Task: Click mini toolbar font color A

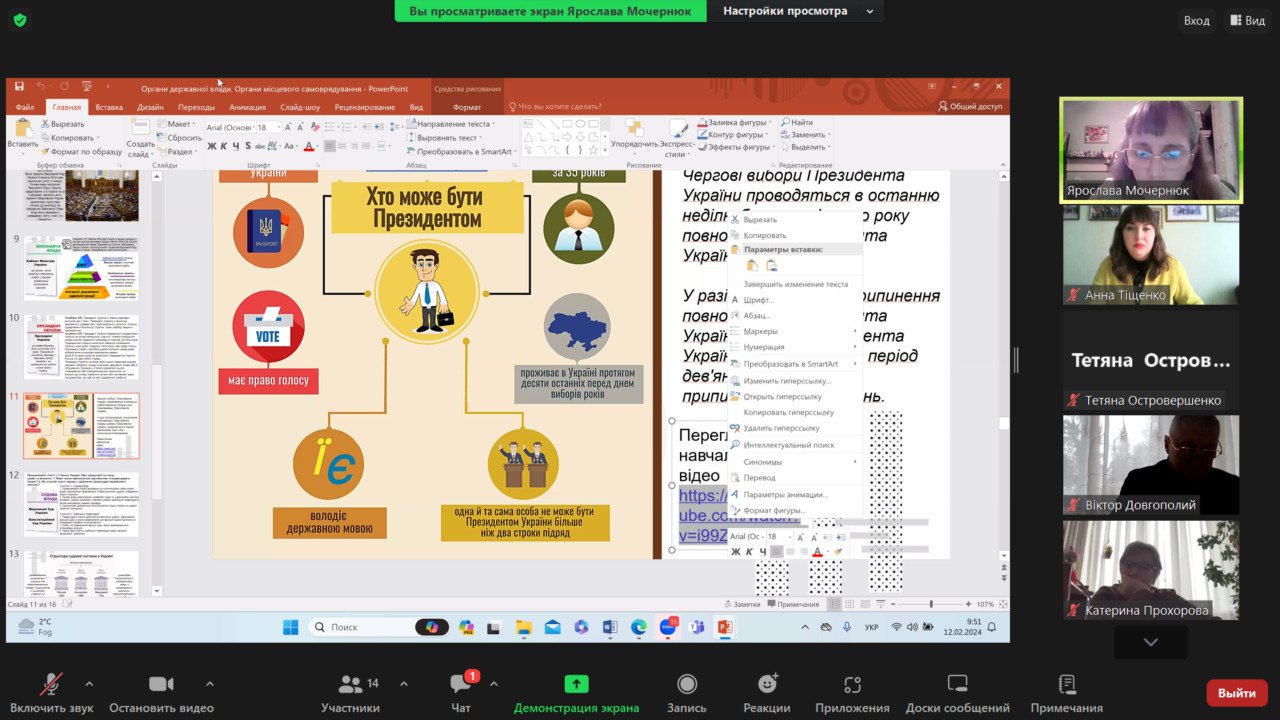Action: [x=817, y=552]
